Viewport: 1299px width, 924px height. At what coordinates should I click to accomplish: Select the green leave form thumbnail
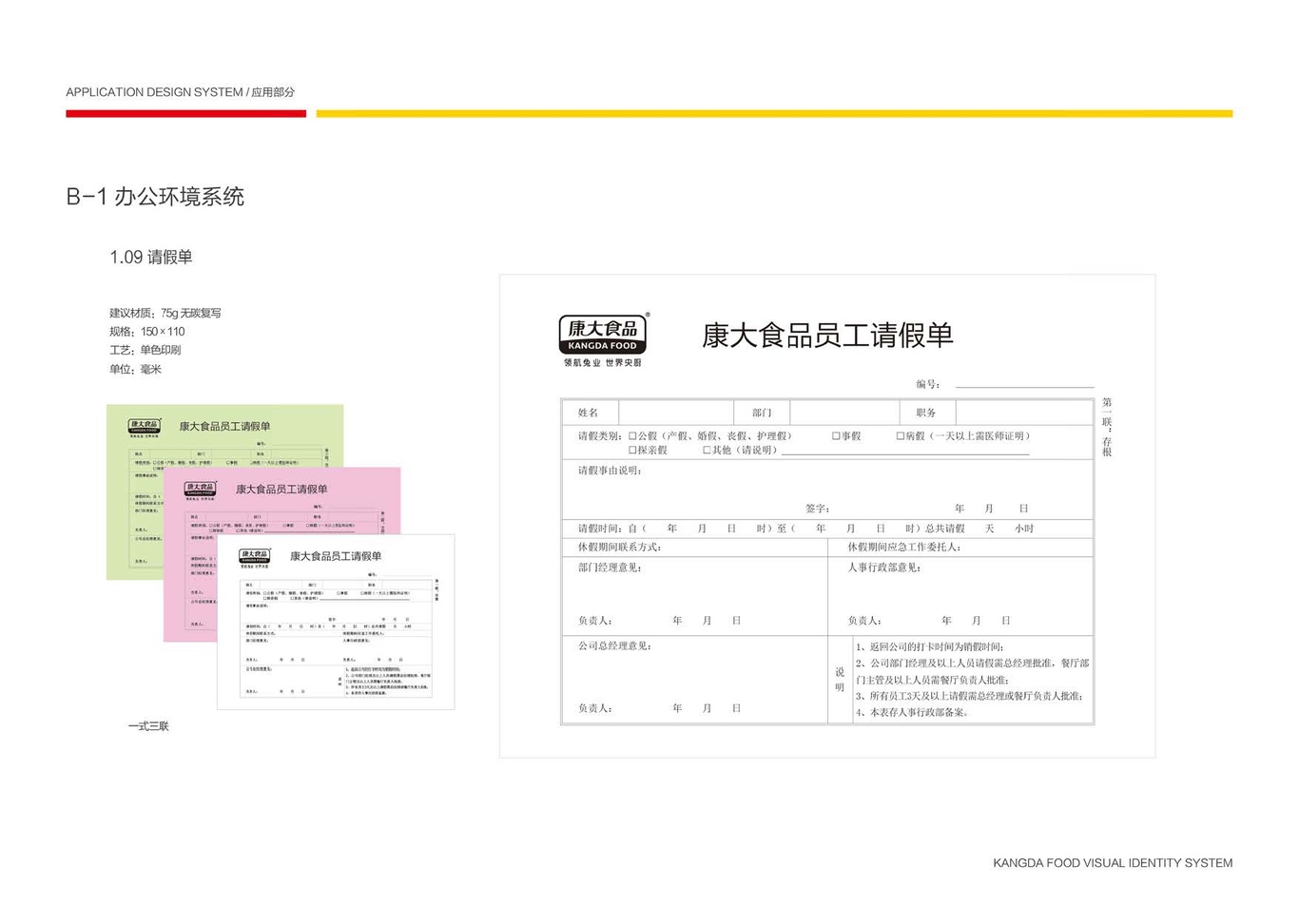pyautogui.click(x=224, y=491)
